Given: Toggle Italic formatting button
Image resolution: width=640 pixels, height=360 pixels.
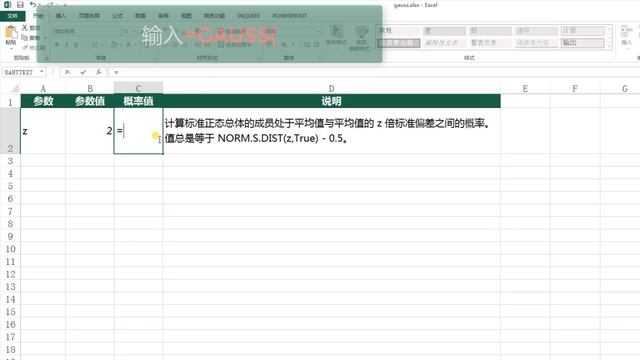Looking at the screenshot, I should click(66, 44).
